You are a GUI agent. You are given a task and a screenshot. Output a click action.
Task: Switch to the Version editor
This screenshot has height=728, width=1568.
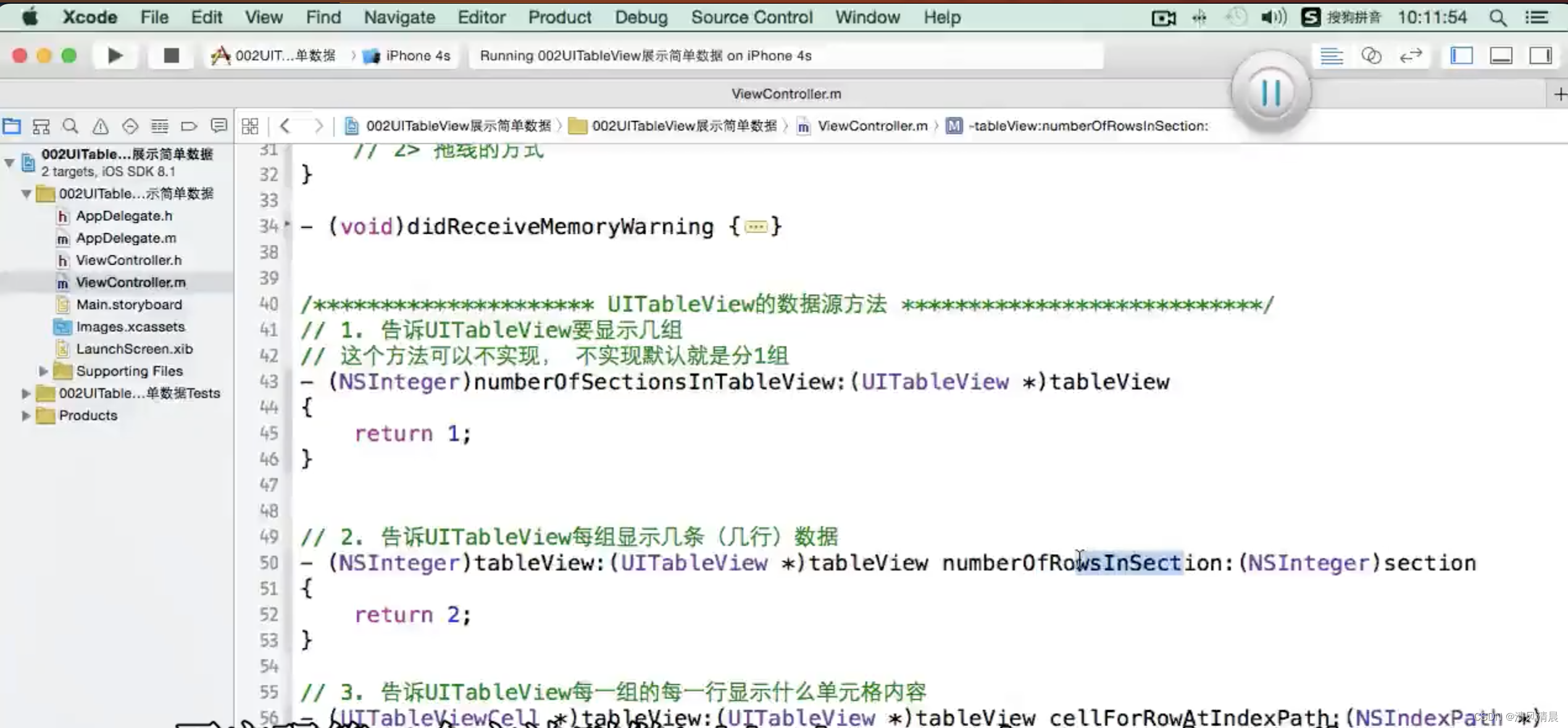[x=1411, y=56]
